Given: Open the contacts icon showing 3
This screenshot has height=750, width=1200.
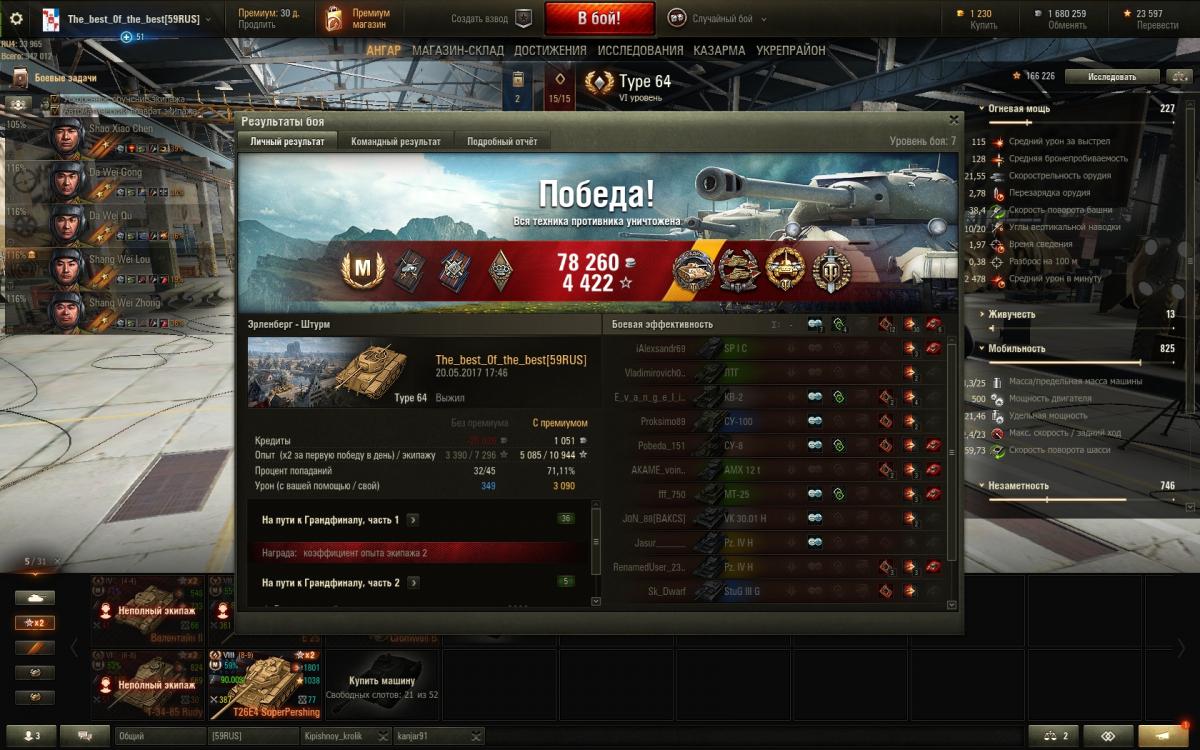Looking at the screenshot, I should pyautogui.click(x=31, y=736).
